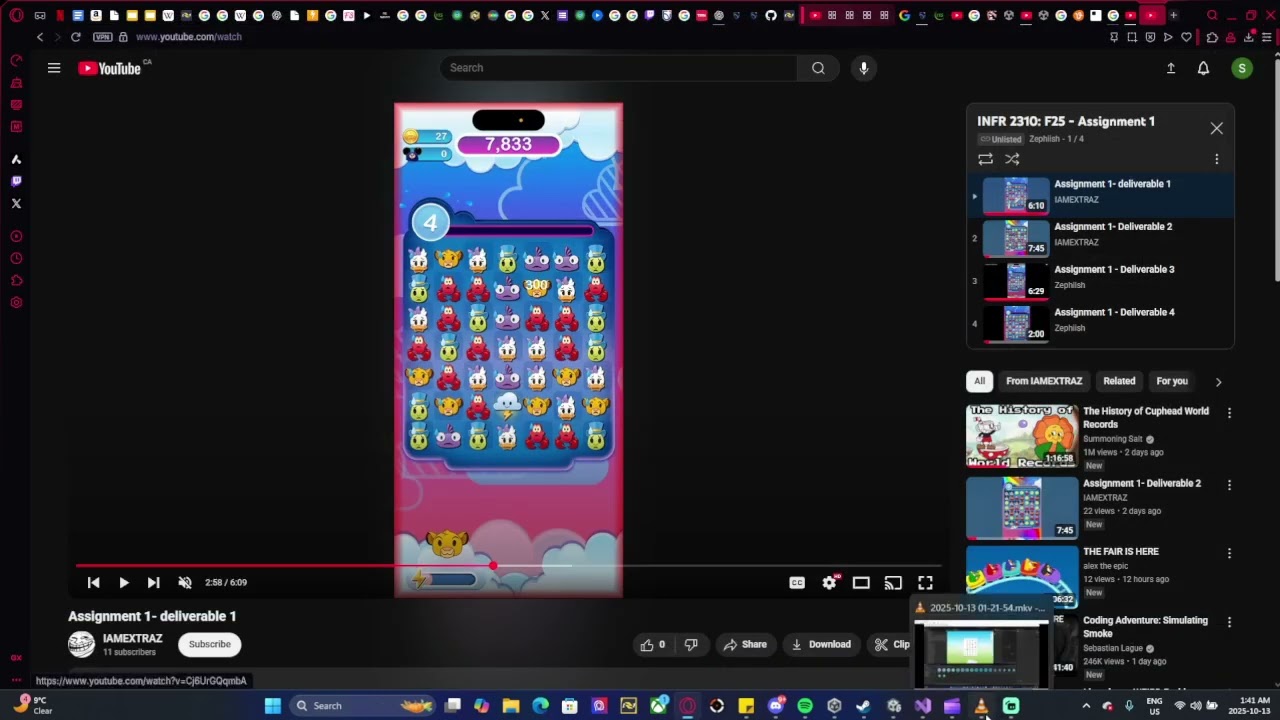Screen dimensions: 1280x720
Task: Skip to the previous video
Action: [93, 582]
